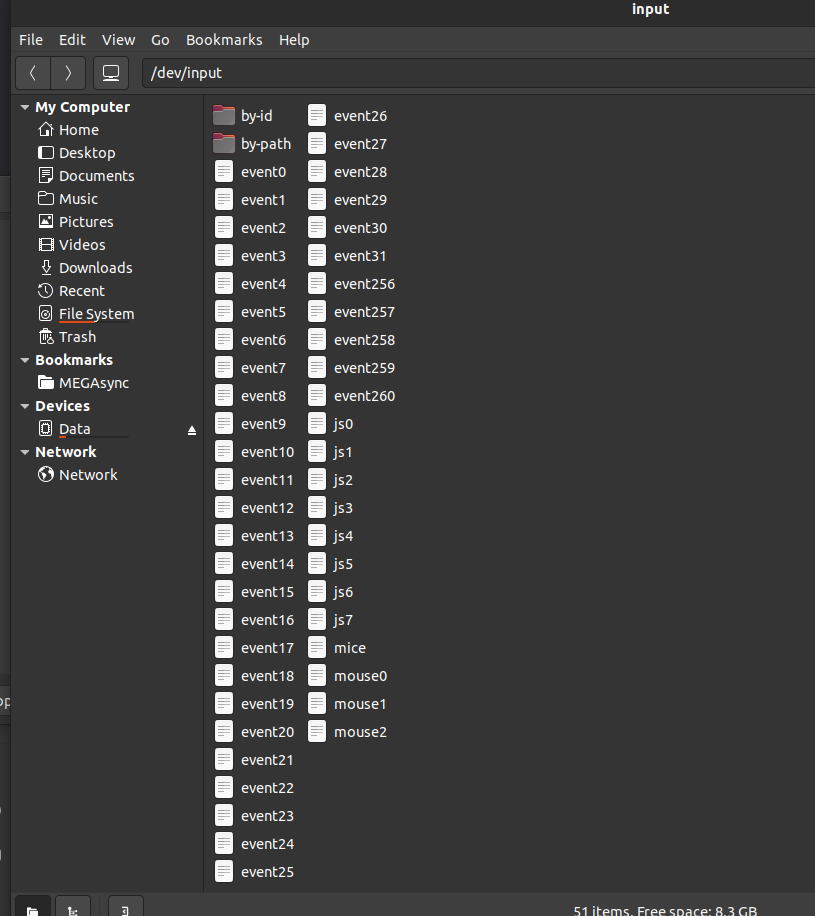Viewport: 815px width, 916px height.
Task: Go back with the left arrow button
Action: coord(33,73)
